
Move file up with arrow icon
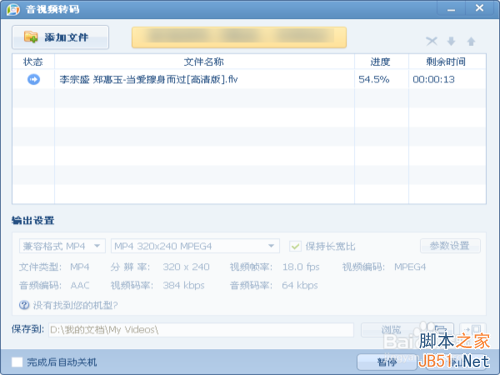tap(471, 41)
